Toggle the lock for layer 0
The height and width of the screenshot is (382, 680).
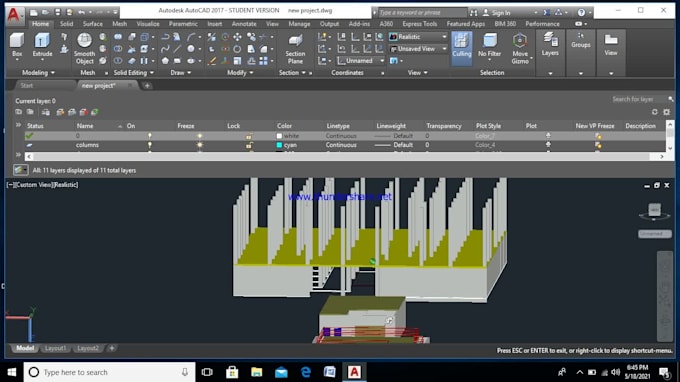point(249,136)
